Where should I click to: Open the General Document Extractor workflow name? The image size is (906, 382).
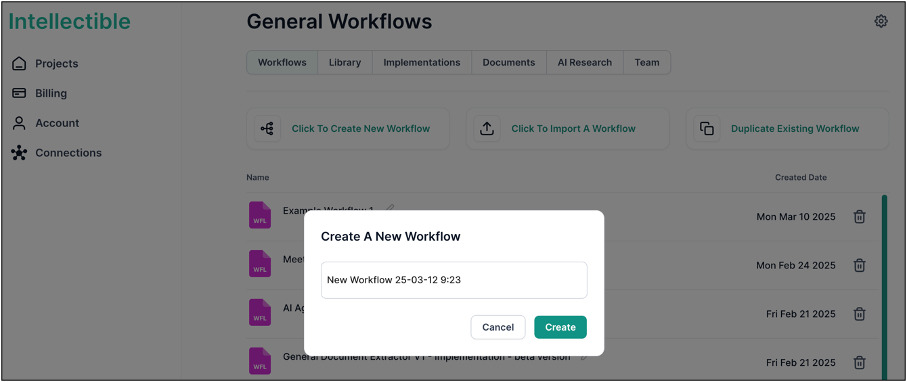(426, 357)
